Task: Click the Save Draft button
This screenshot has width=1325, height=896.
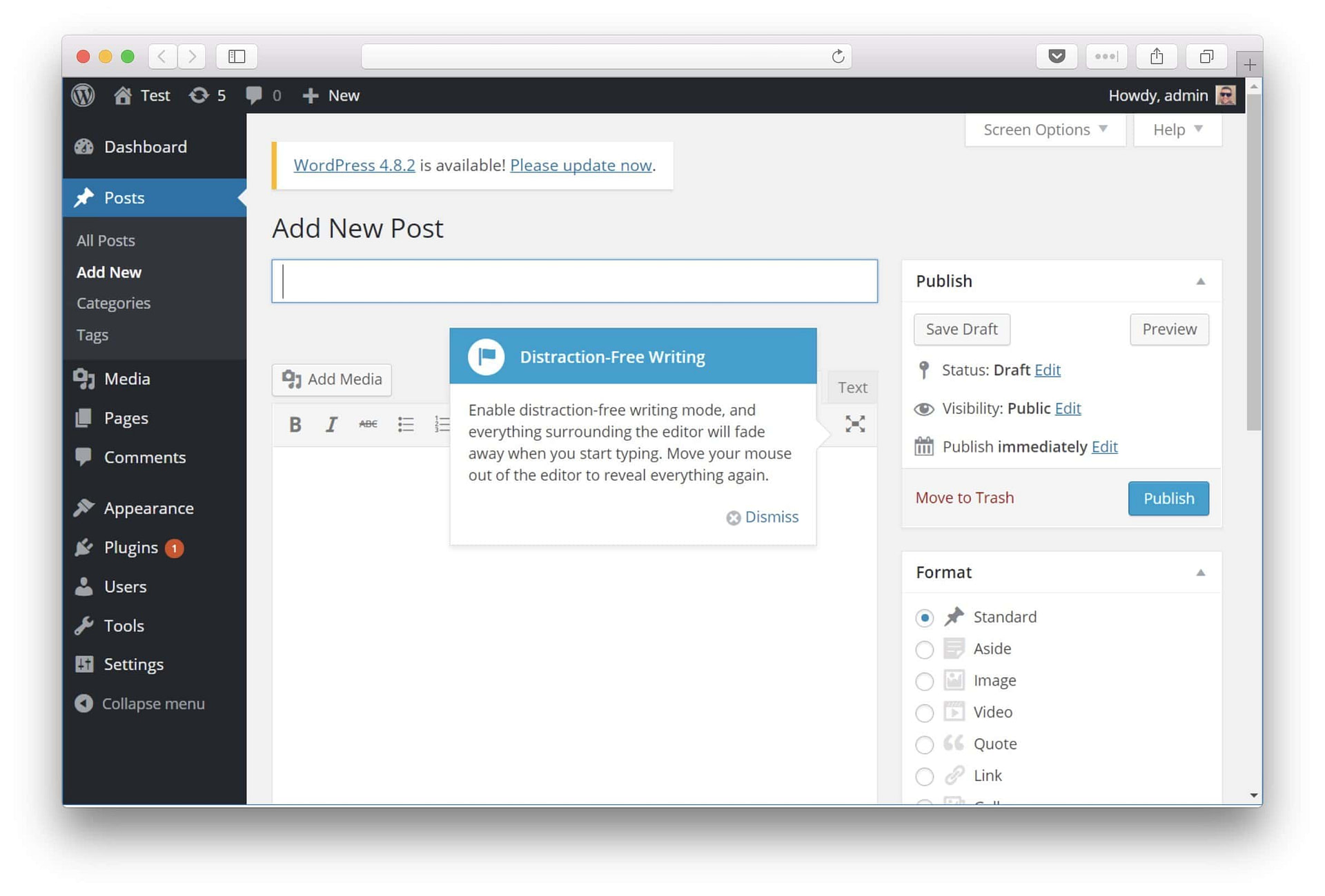Action: click(962, 330)
